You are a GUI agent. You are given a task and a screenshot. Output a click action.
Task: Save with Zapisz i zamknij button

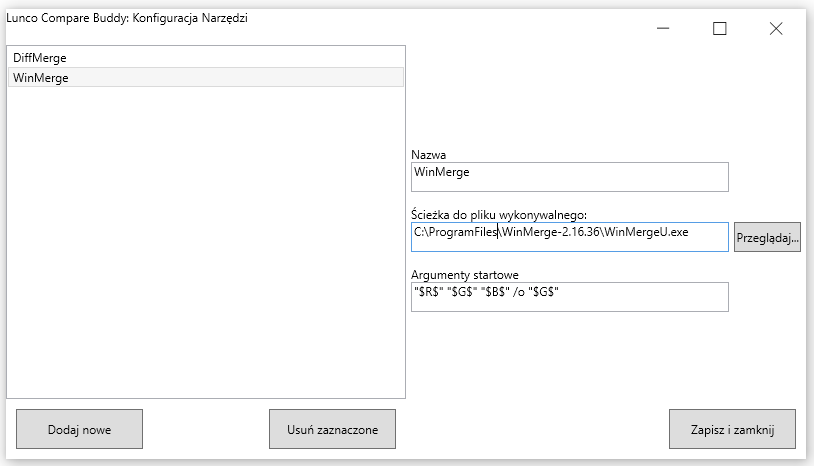point(732,429)
